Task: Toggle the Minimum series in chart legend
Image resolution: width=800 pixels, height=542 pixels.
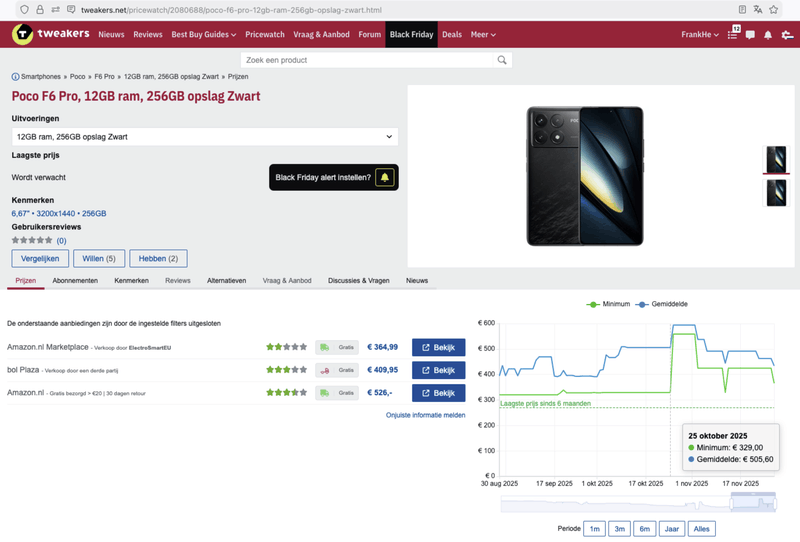Action: 609,304
